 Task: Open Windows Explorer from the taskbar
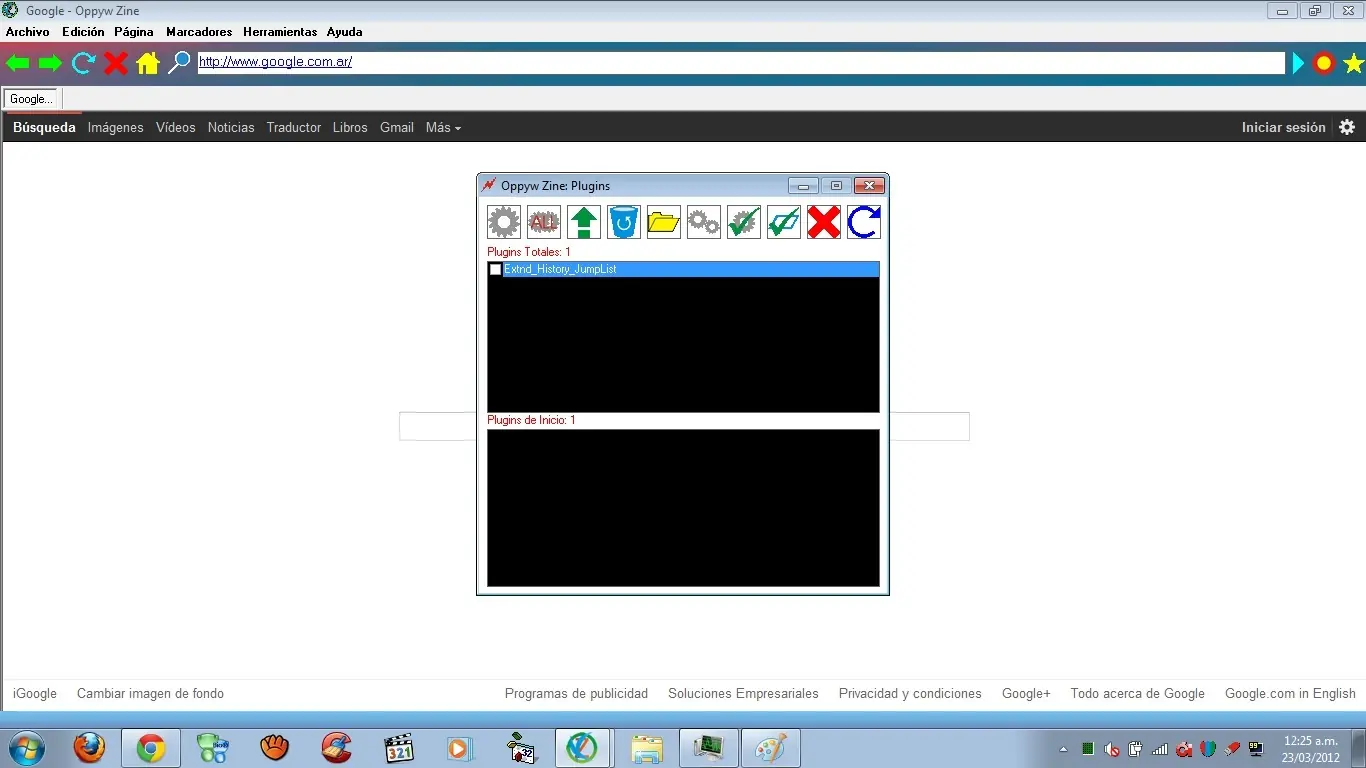click(x=647, y=748)
